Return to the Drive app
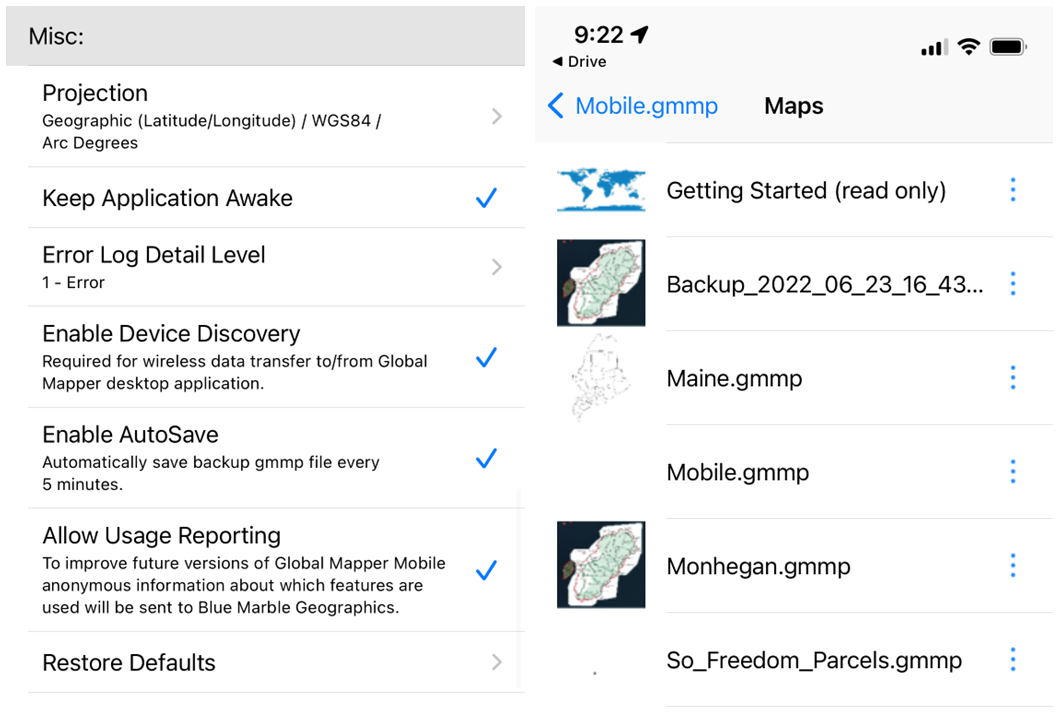 coord(579,61)
